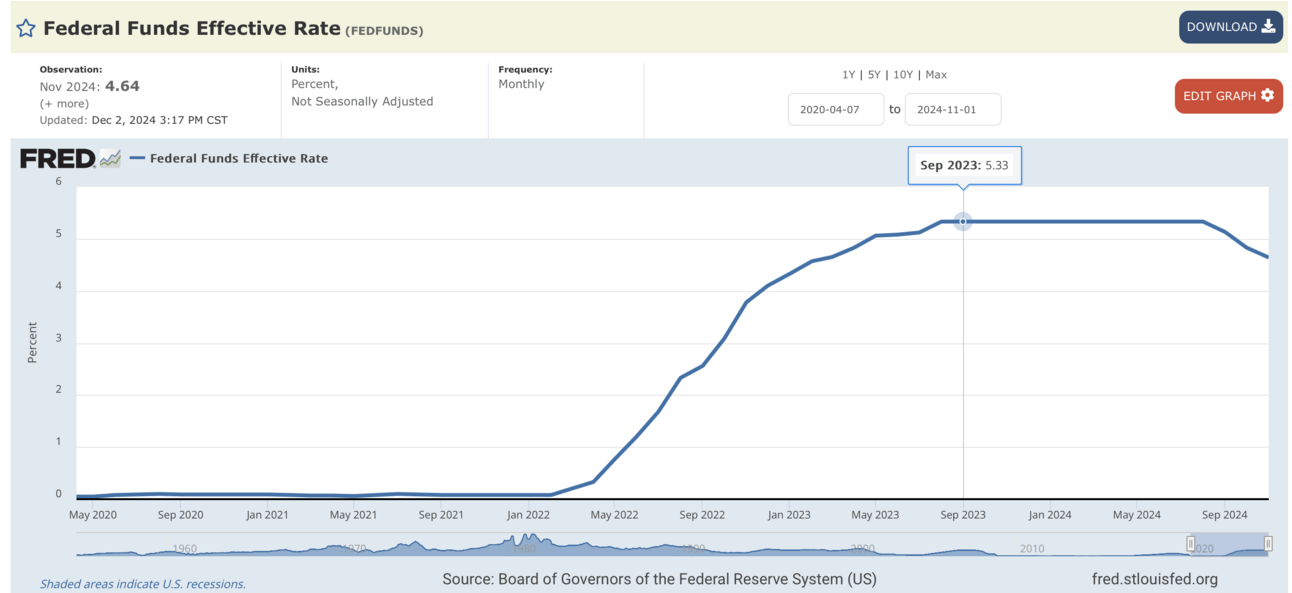This screenshot has height=593, width=1292.
Task: Select the 5Y date range
Action: pos(875,75)
